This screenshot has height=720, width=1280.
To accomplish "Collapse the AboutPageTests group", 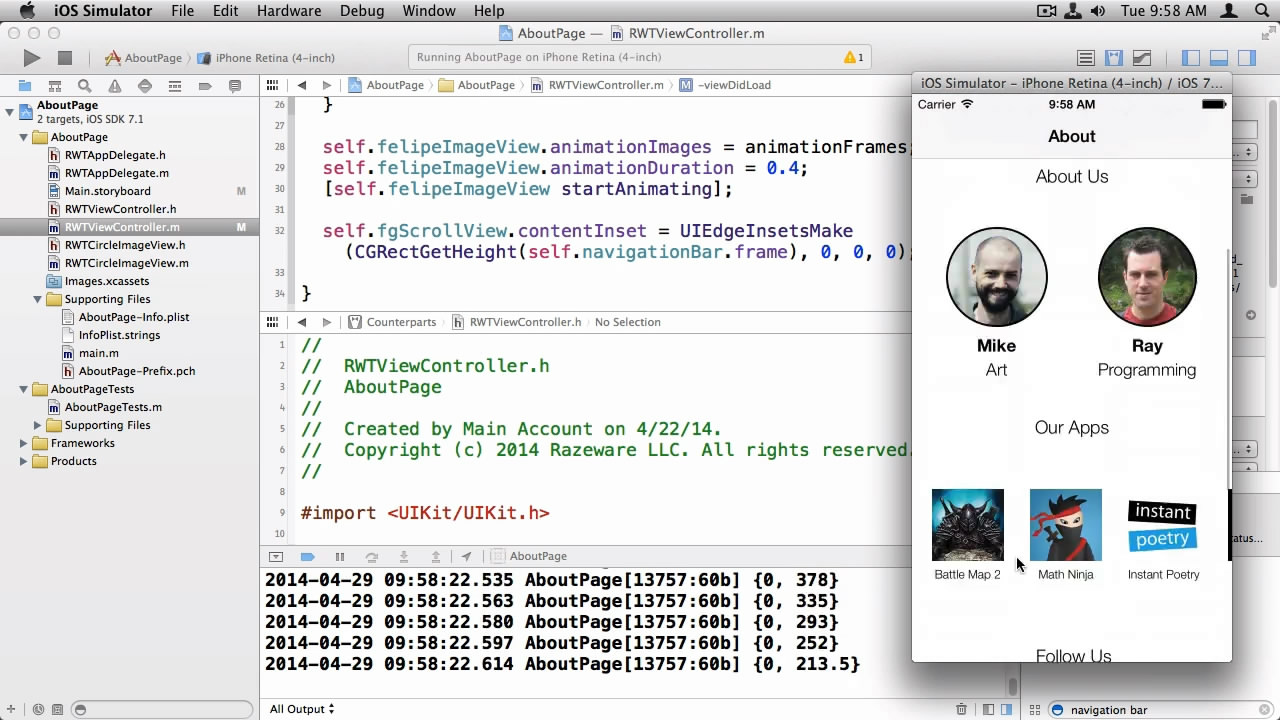I will pos(23,389).
